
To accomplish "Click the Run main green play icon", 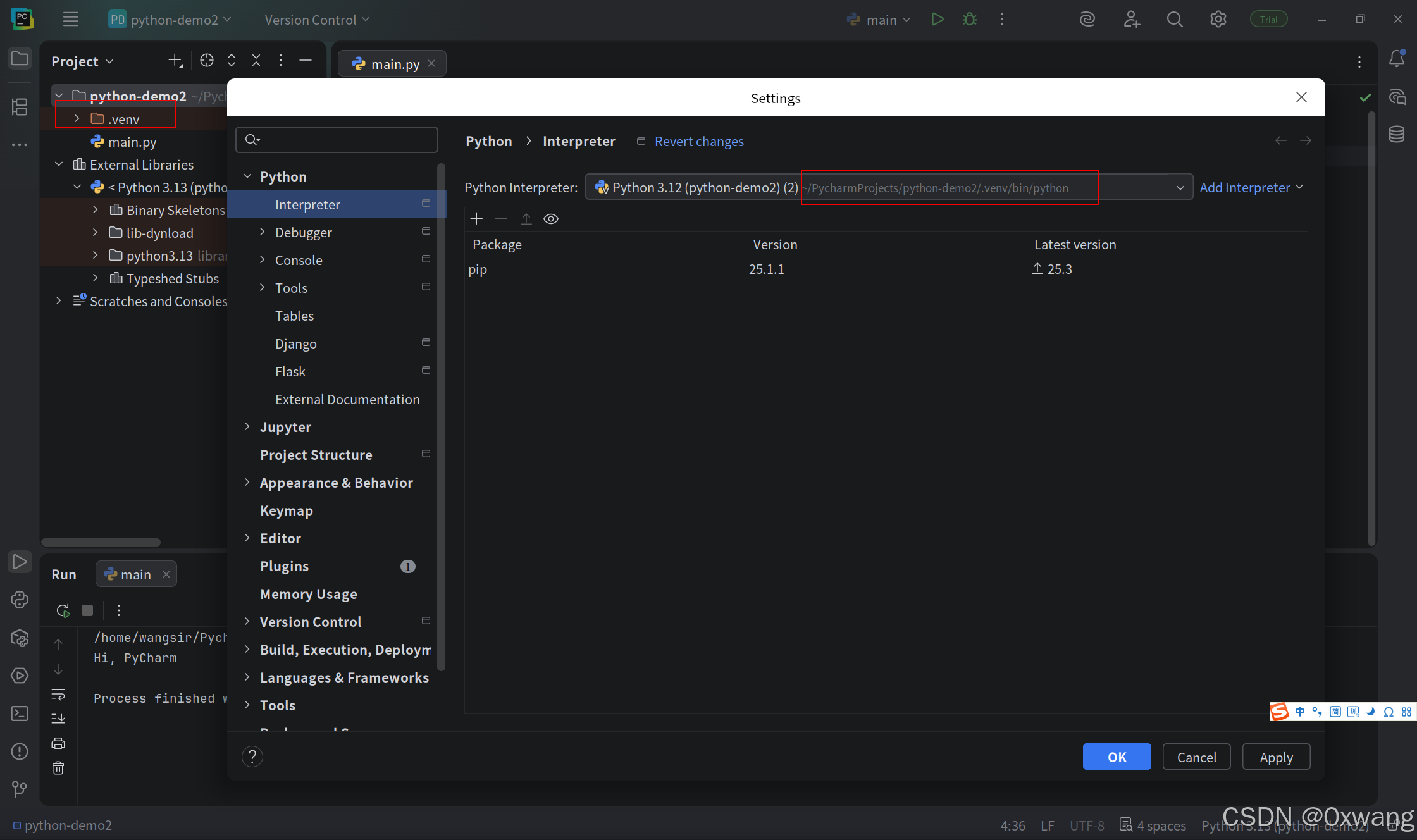I will [x=937, y=20].
